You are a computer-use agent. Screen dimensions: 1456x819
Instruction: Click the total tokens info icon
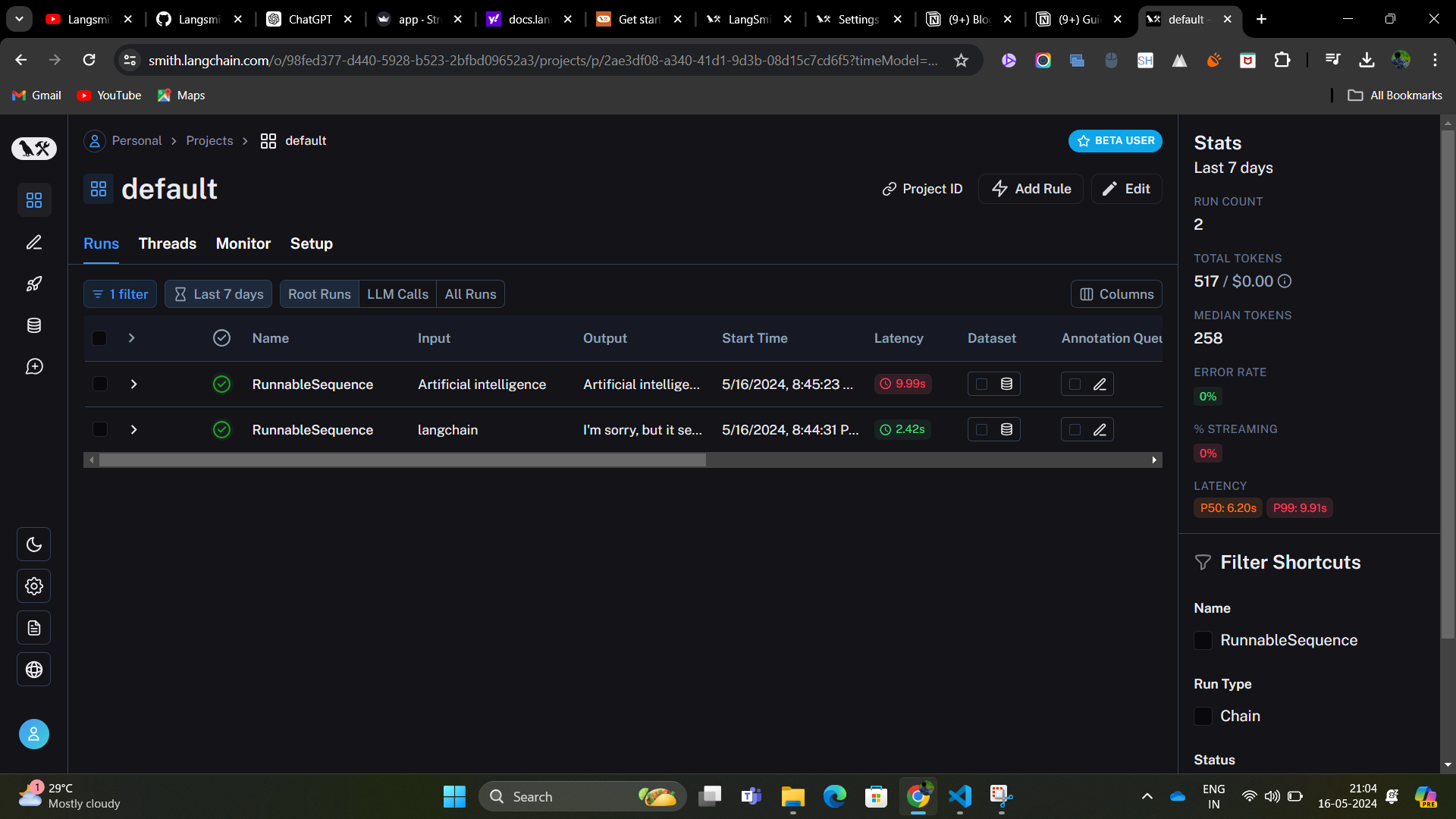click(1285, 281)
